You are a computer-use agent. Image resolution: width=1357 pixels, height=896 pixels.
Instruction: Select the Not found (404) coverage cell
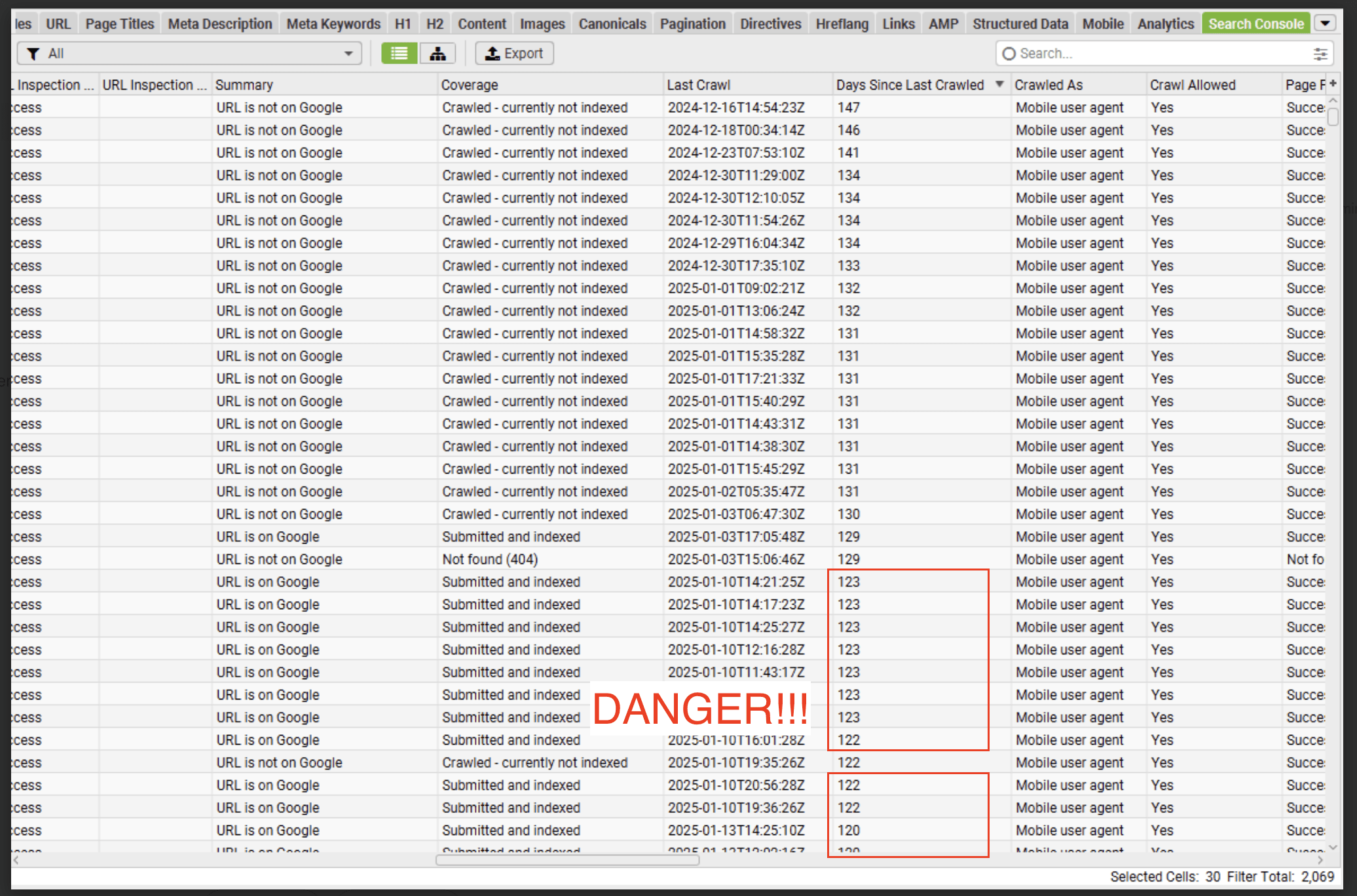point(490,559)
